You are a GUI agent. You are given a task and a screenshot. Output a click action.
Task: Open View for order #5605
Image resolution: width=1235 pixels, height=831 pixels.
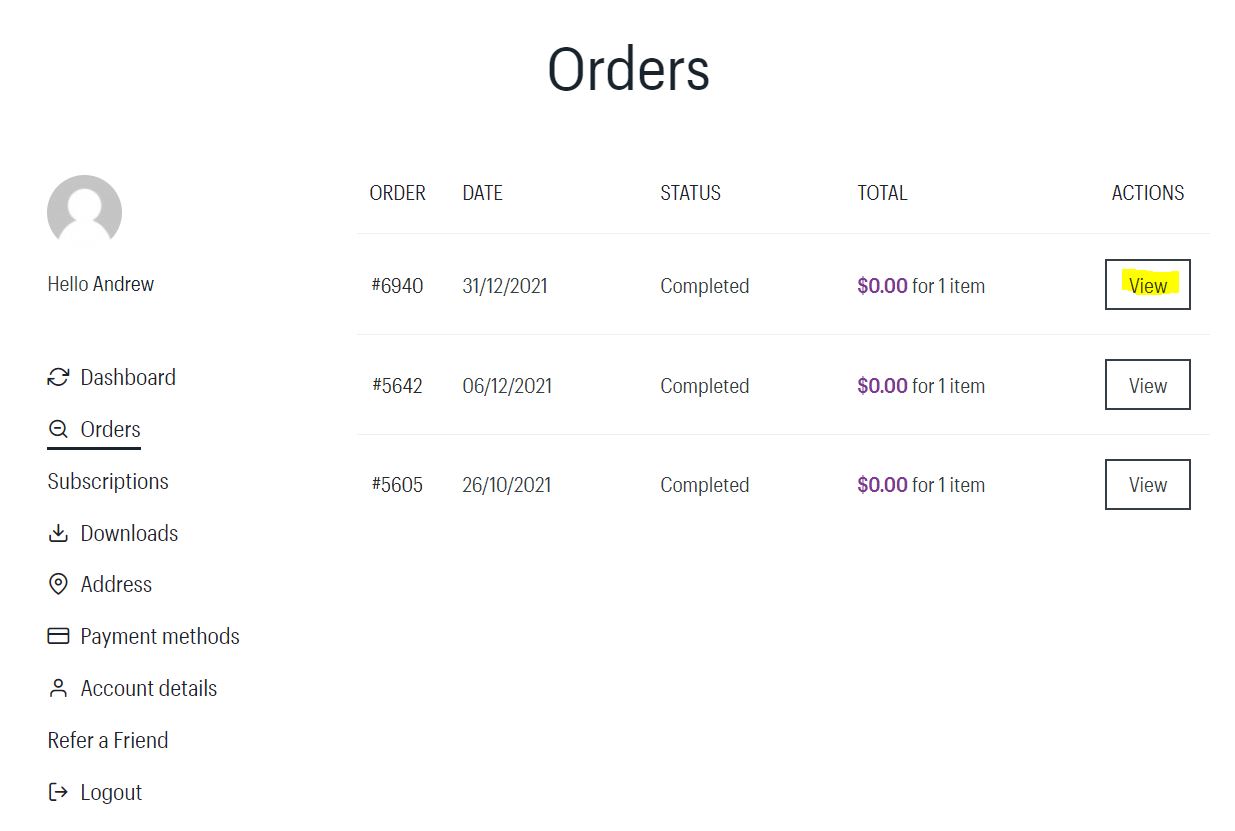pos(1147,485)
